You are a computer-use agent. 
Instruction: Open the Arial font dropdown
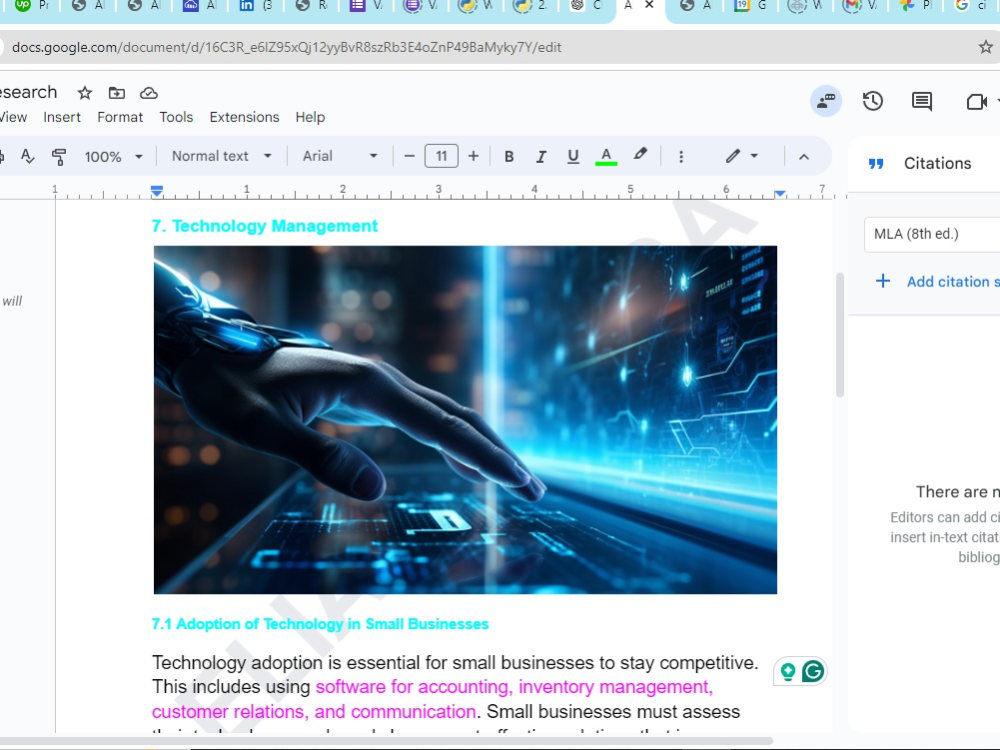339,156
